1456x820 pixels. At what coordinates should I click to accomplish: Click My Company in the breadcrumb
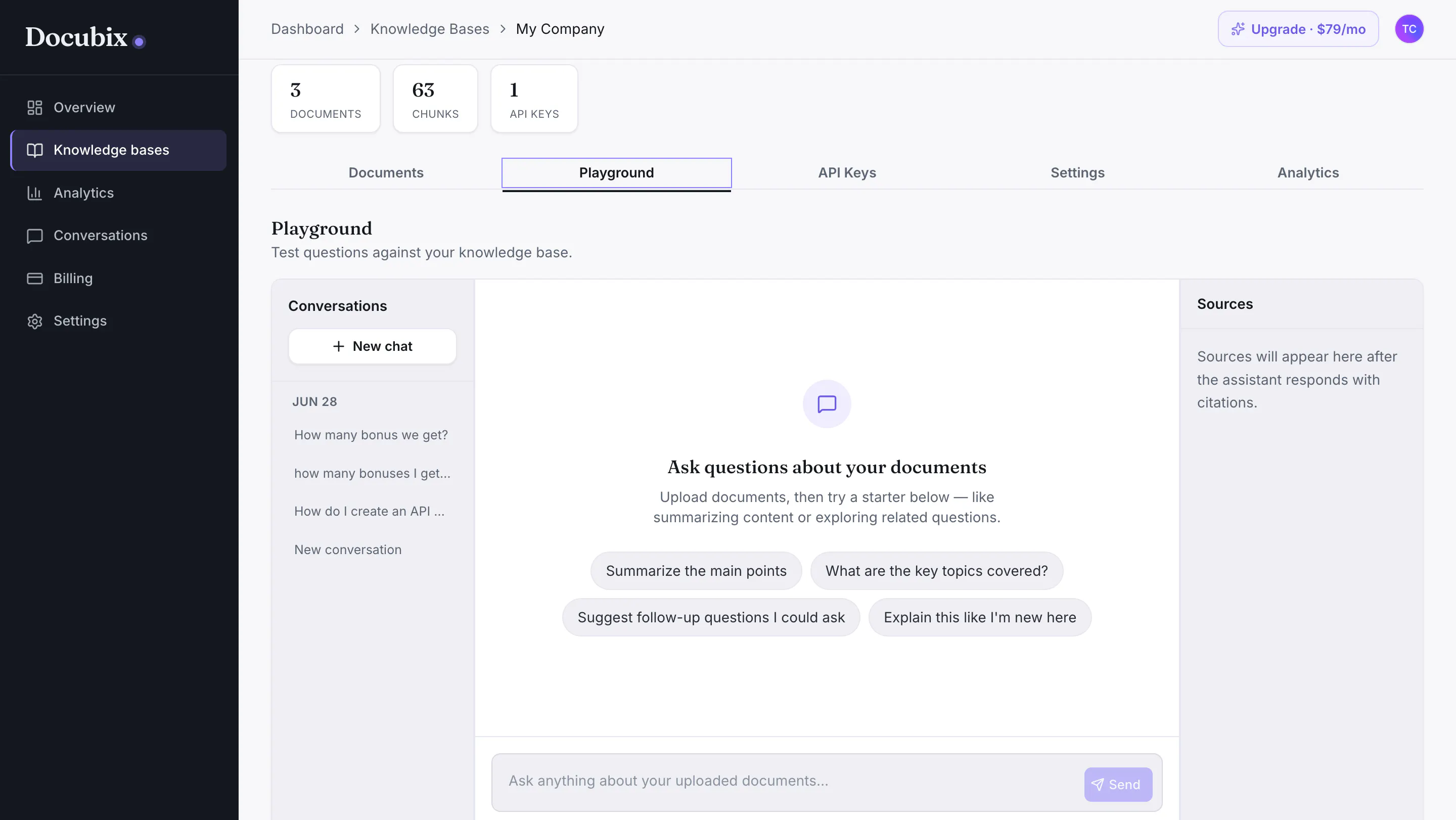[x=560, y=29]
